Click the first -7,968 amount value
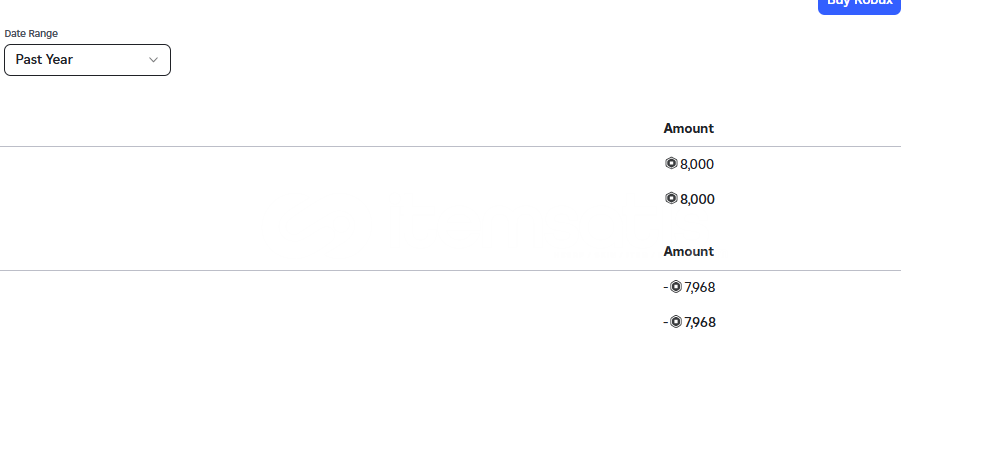This screenshot has height=452, width=990. pyautogui.click(x=700, y=287)
